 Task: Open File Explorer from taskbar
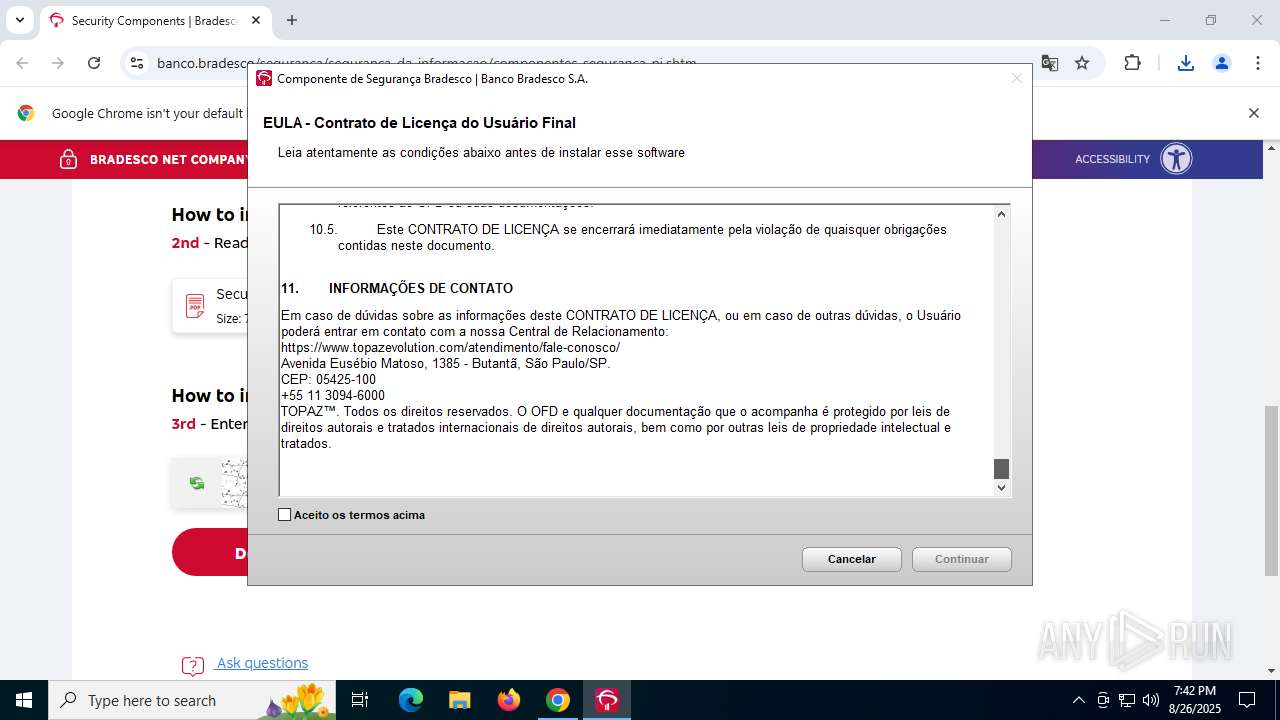pos(459,700)
